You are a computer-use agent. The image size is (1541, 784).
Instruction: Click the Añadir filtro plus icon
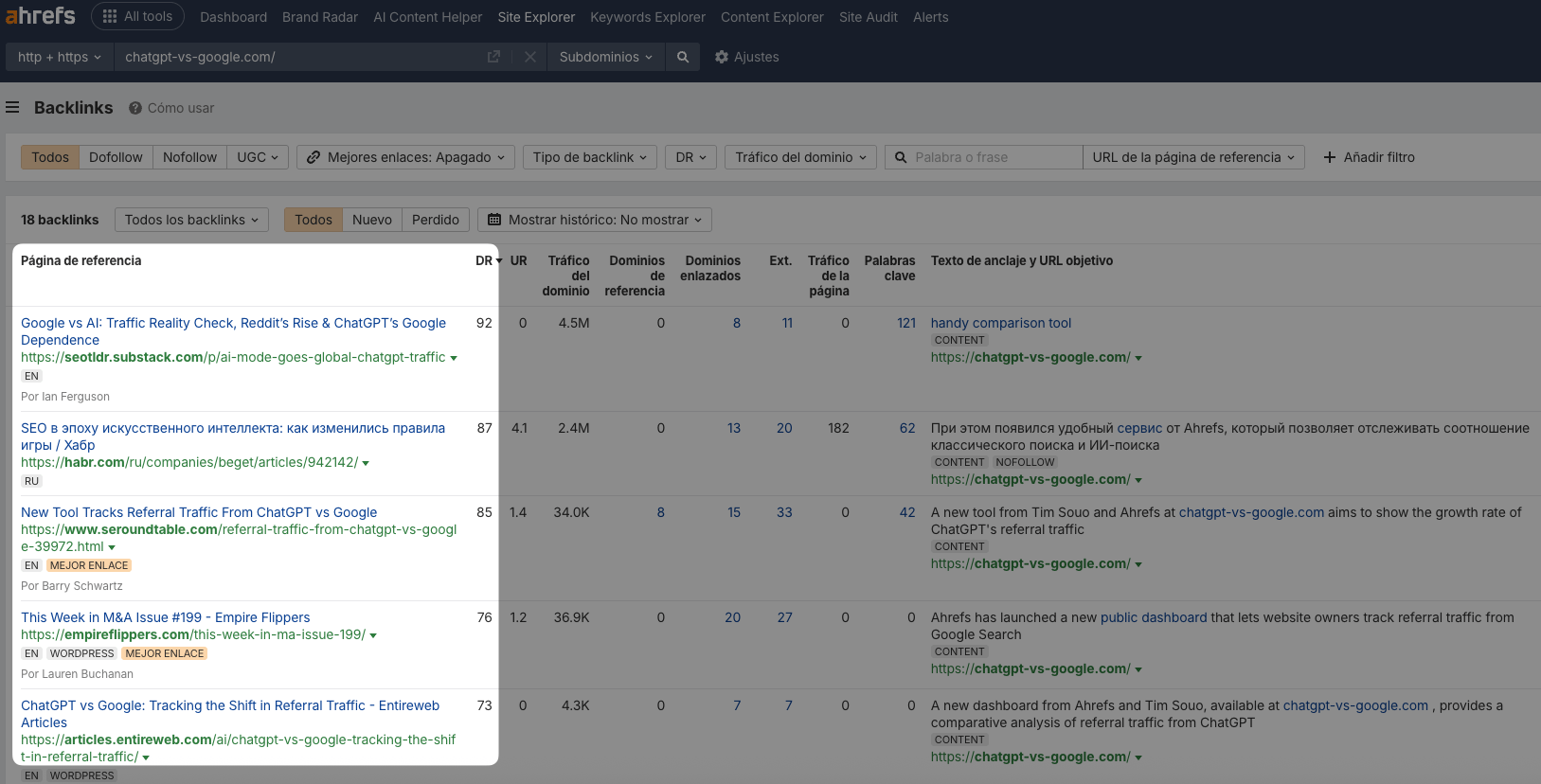(1330, 157)
